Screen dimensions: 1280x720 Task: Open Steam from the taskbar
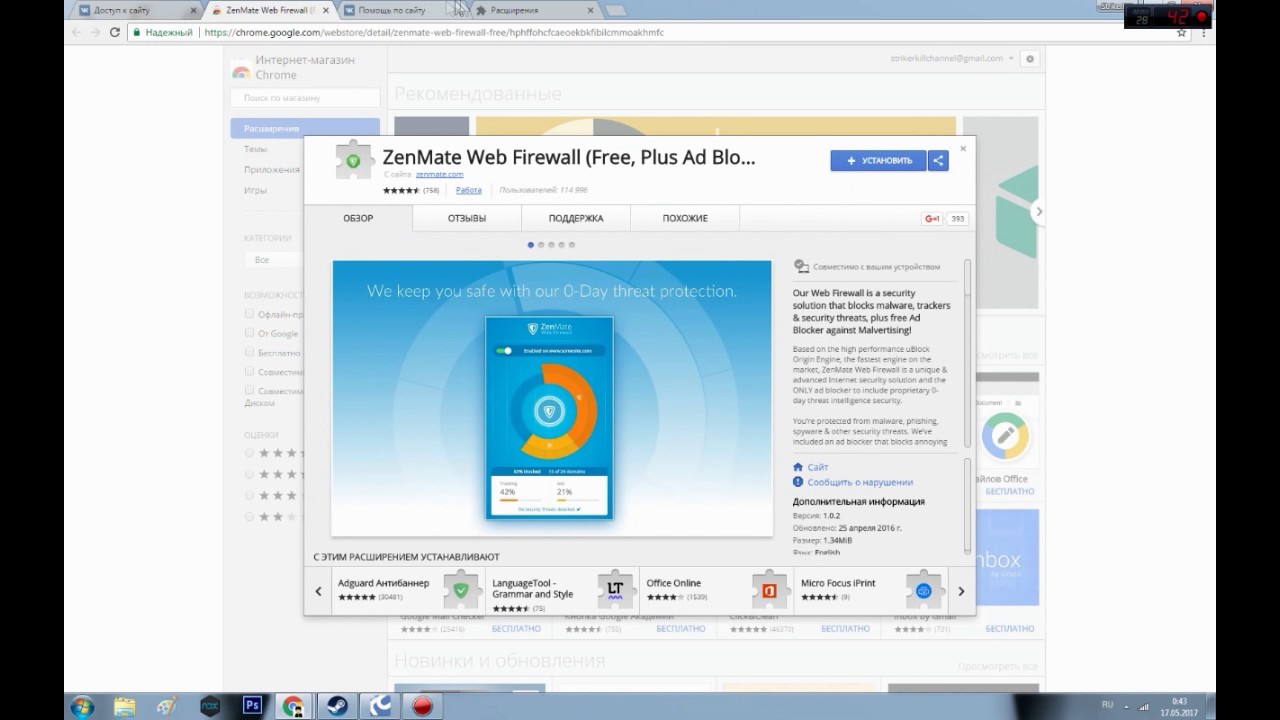click(x=337, y=705)
